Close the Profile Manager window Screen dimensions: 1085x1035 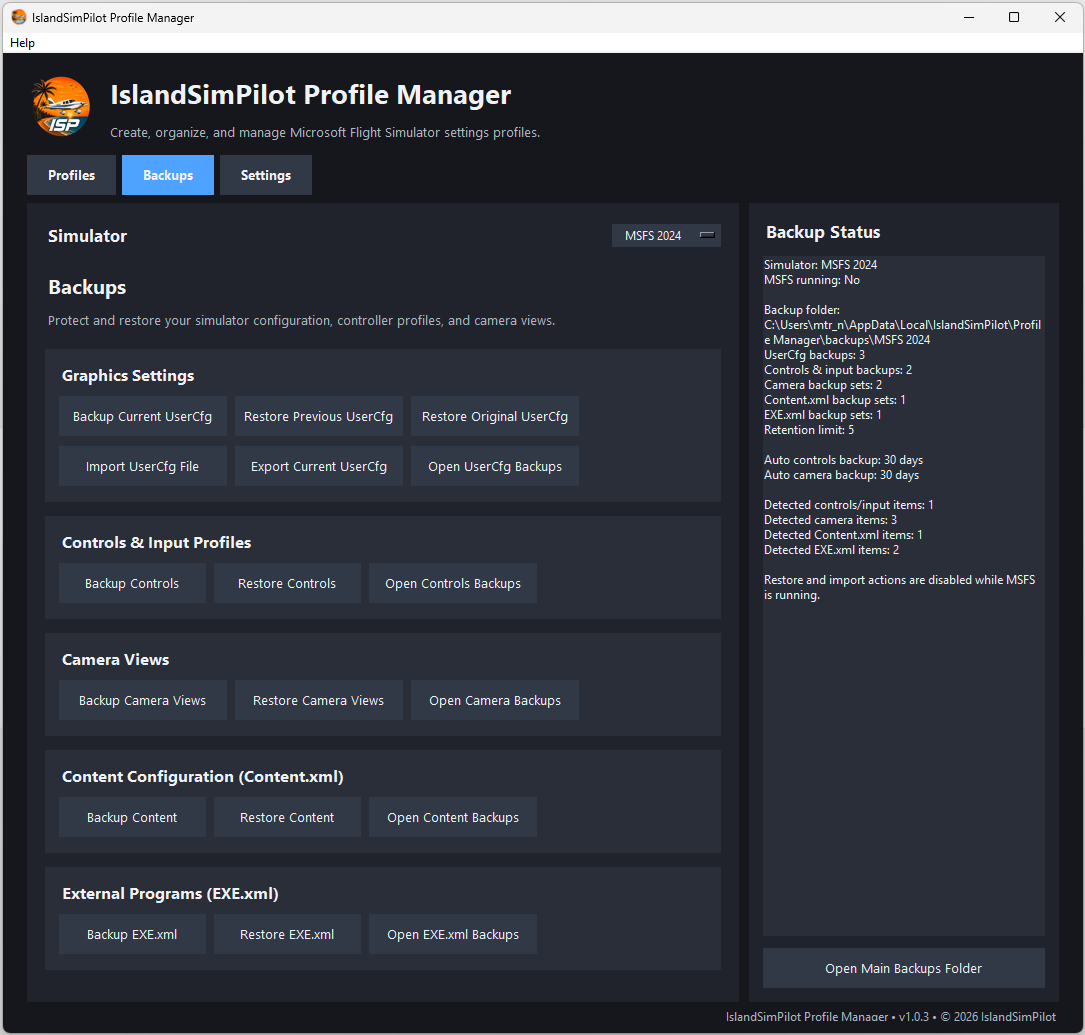pyautogui.click(x=1059, y=17)
